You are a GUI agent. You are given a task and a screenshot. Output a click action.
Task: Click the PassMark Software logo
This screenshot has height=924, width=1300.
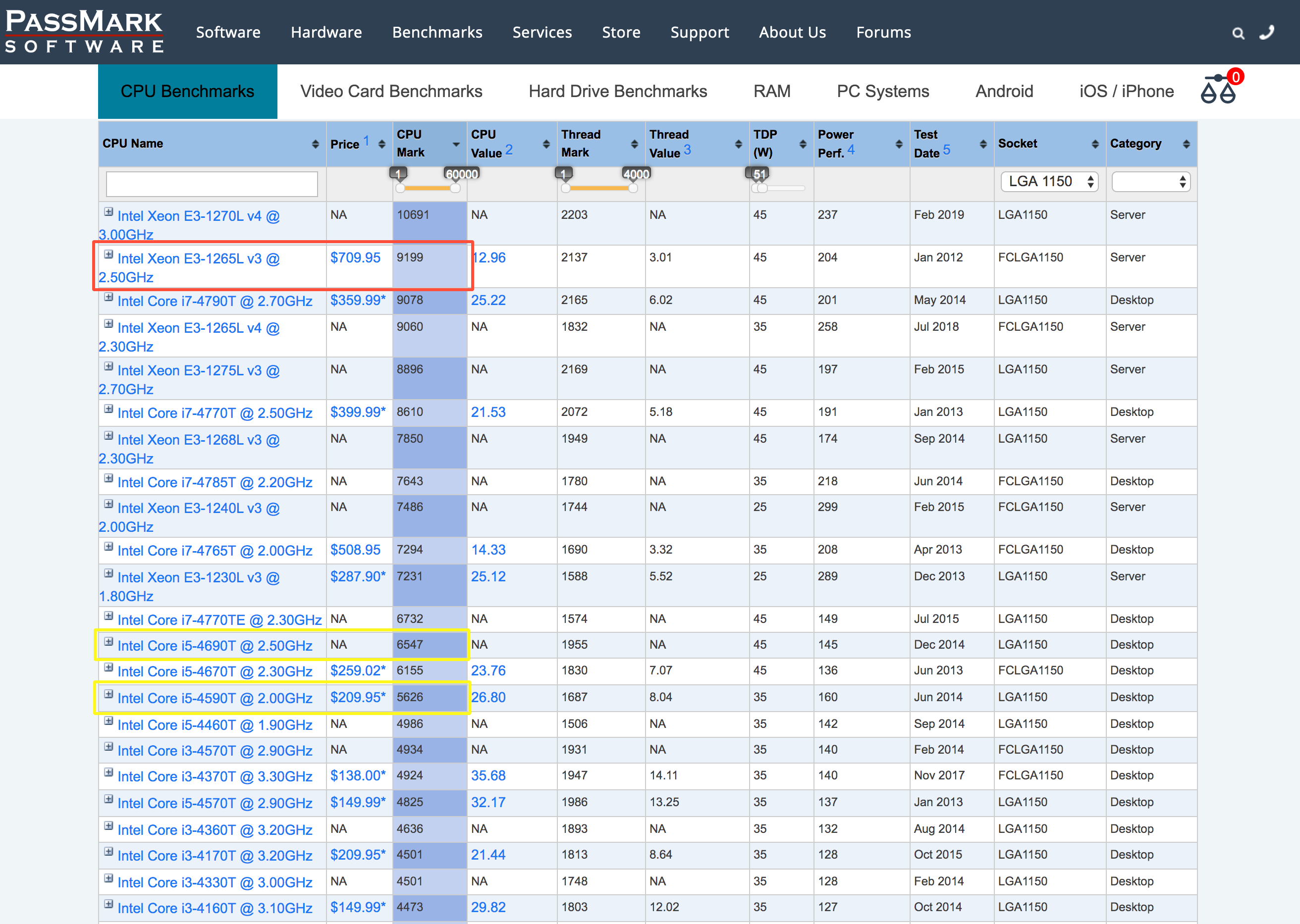pos(84,32)
